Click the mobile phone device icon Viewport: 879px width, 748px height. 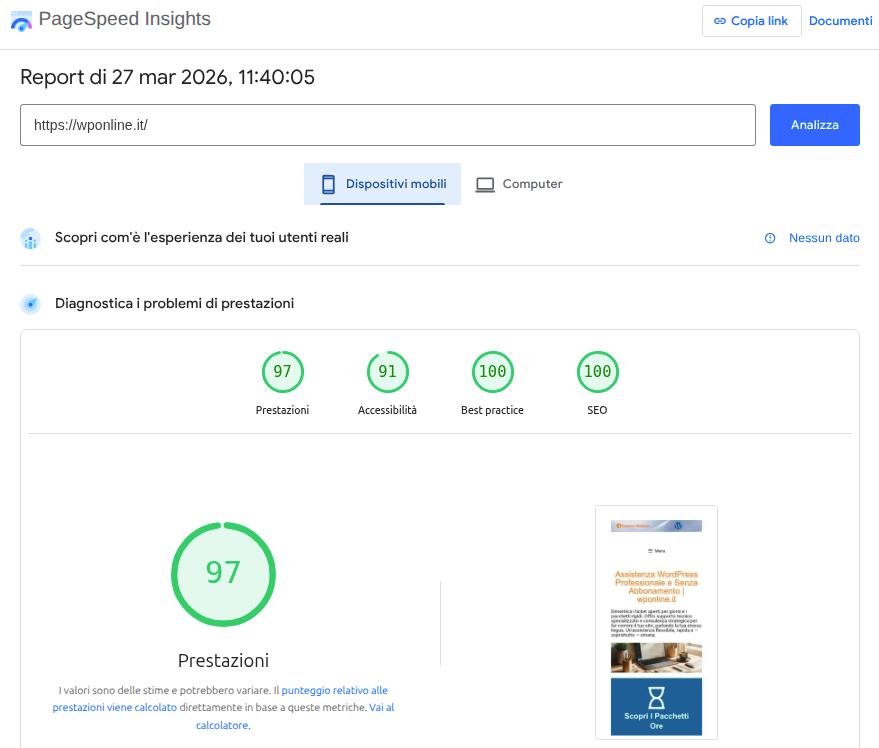(x=328, y=184)
